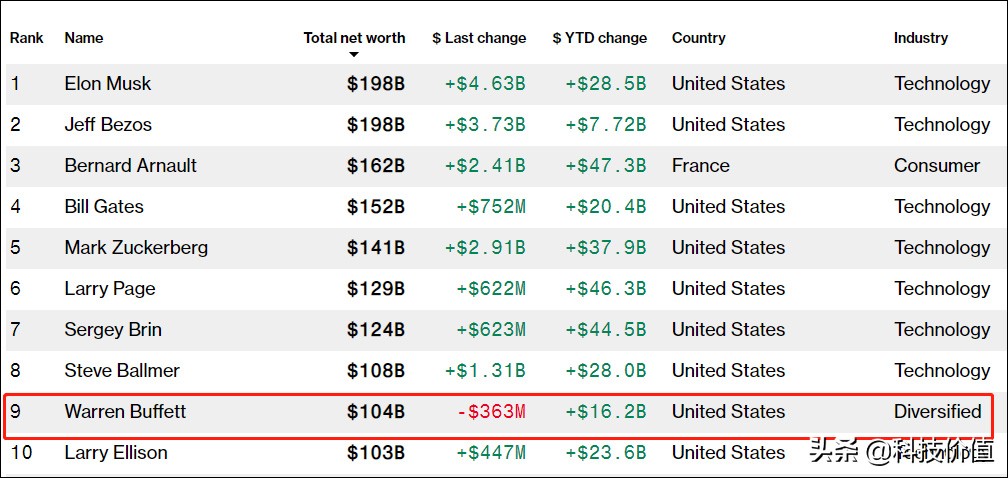
Task: Click the $ YTD change column header
Action: tap(599, 38)
